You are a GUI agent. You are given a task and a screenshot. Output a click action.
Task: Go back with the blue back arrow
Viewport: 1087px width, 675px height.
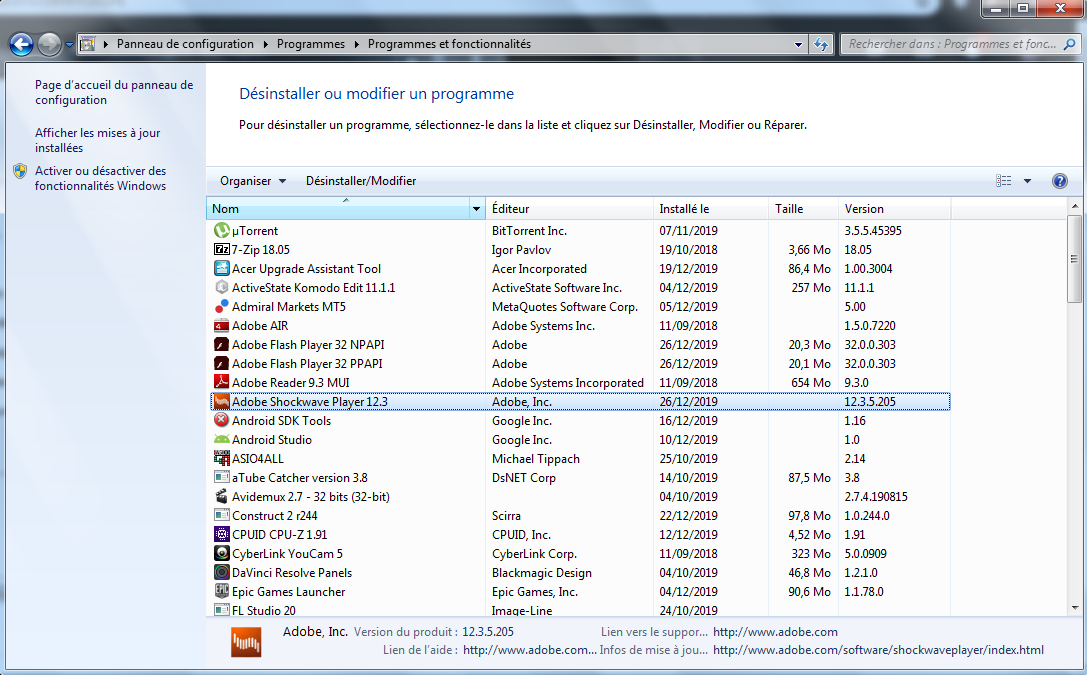tap(21, 44)
